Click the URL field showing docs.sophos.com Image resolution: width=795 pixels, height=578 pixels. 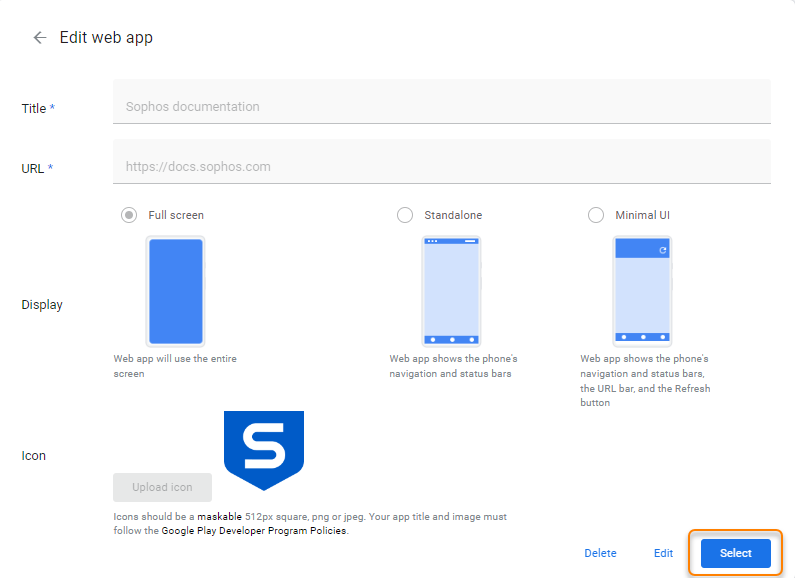441,167
